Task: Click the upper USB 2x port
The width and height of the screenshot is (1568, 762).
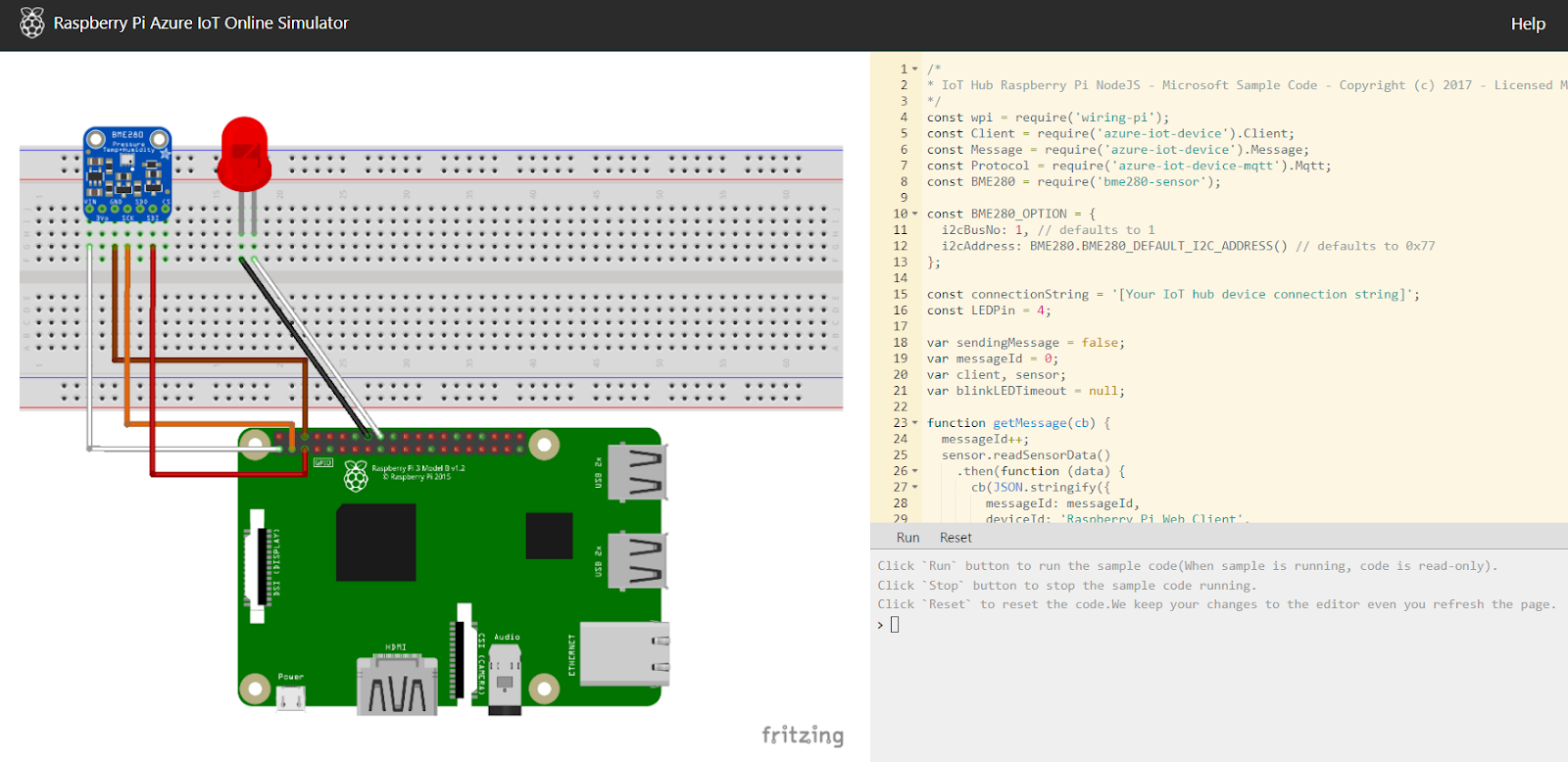Action: (638, 472)
